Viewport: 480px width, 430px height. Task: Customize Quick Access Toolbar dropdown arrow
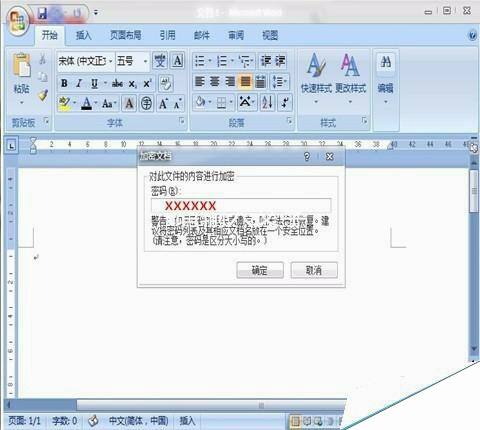[x=96, y=13]
